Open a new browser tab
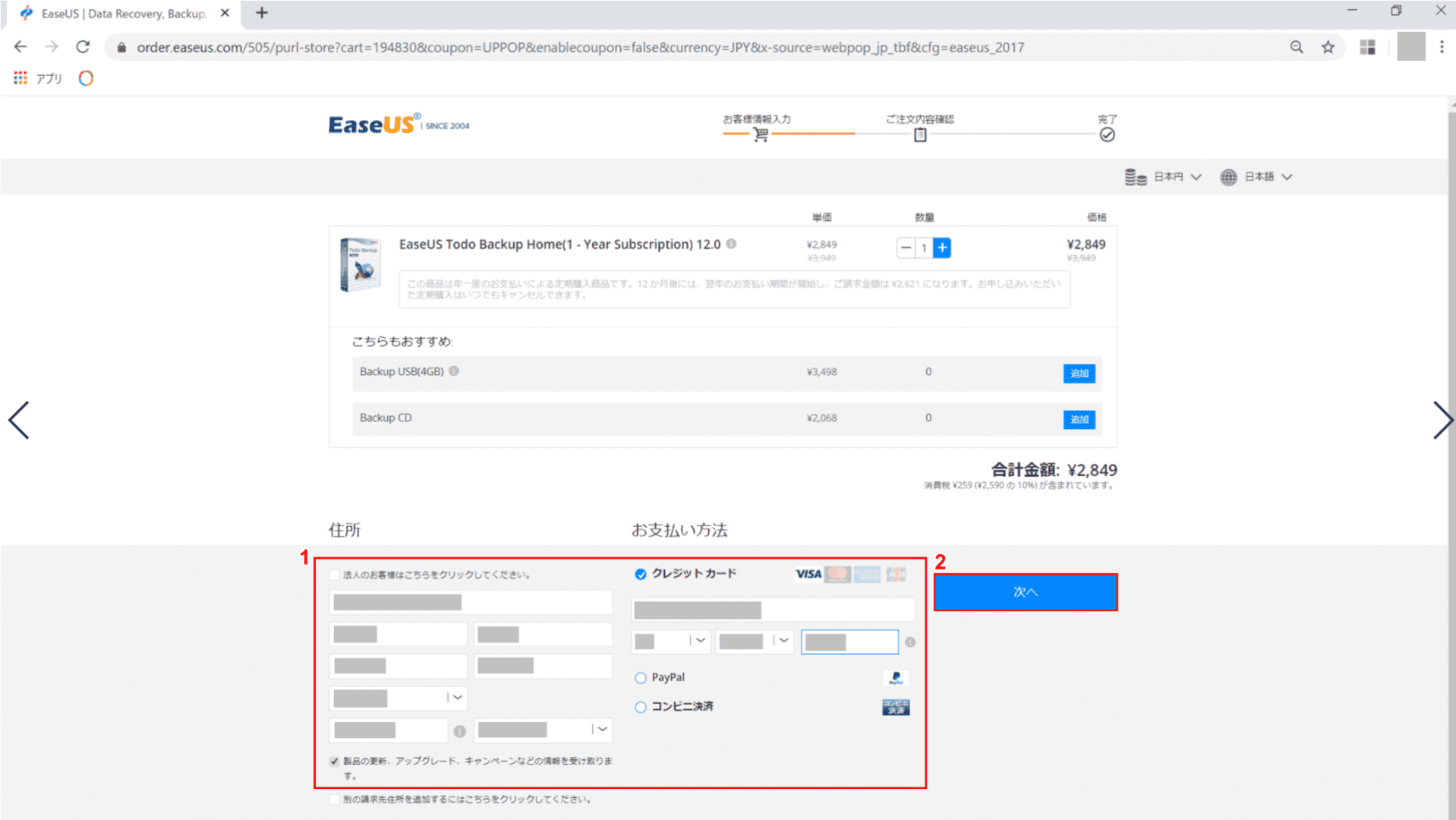This screenshot has width=1456, height=820. 261,13
